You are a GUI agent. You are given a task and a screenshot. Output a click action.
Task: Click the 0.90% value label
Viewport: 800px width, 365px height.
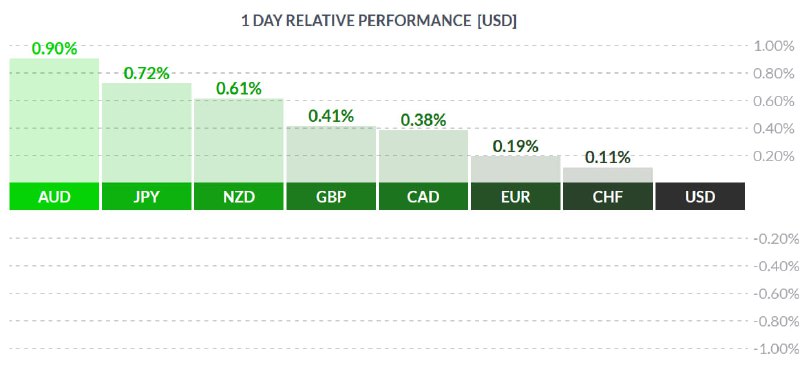(x=55, y=48)
